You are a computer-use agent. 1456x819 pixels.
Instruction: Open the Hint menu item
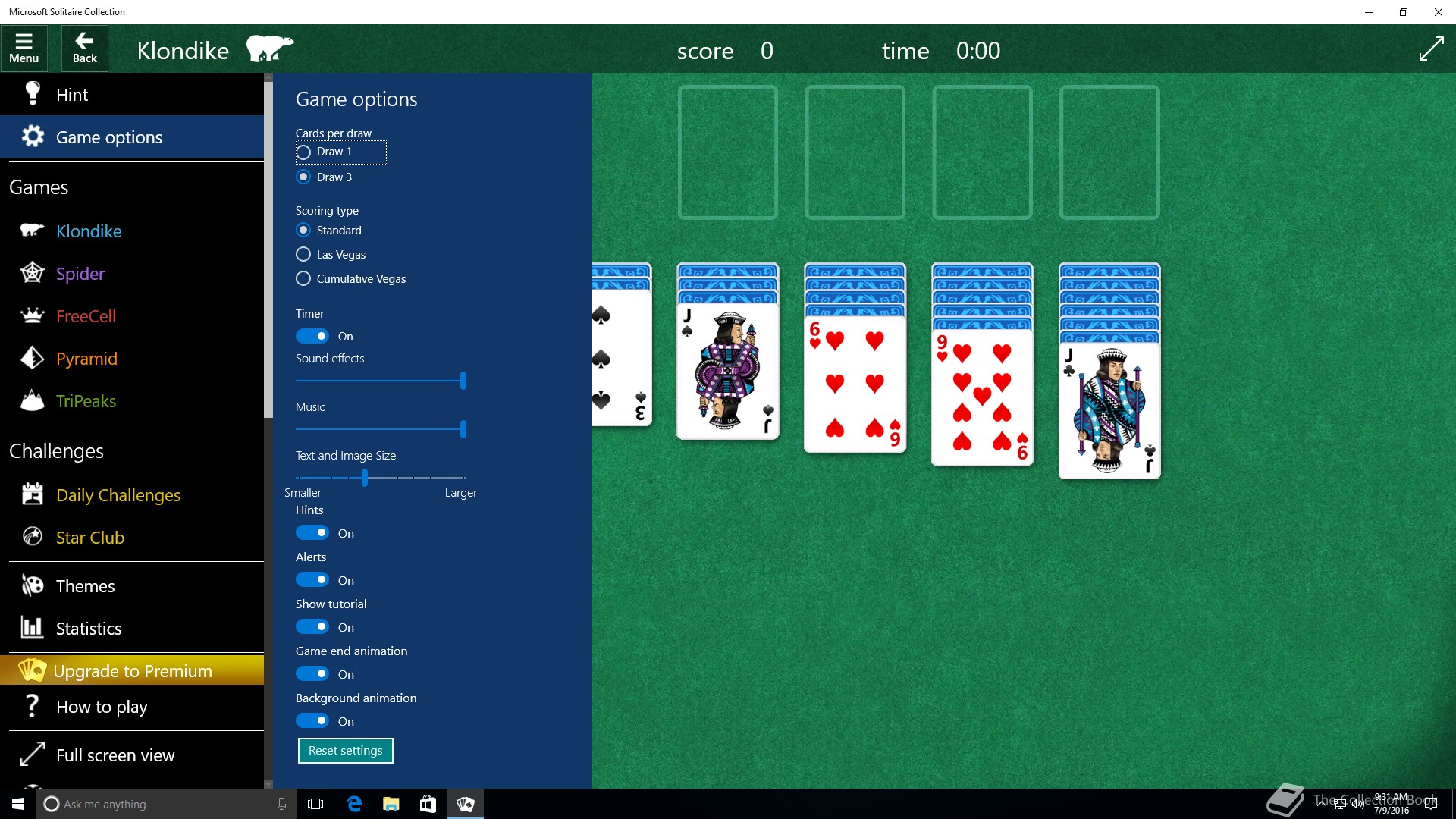pos(132,94)
